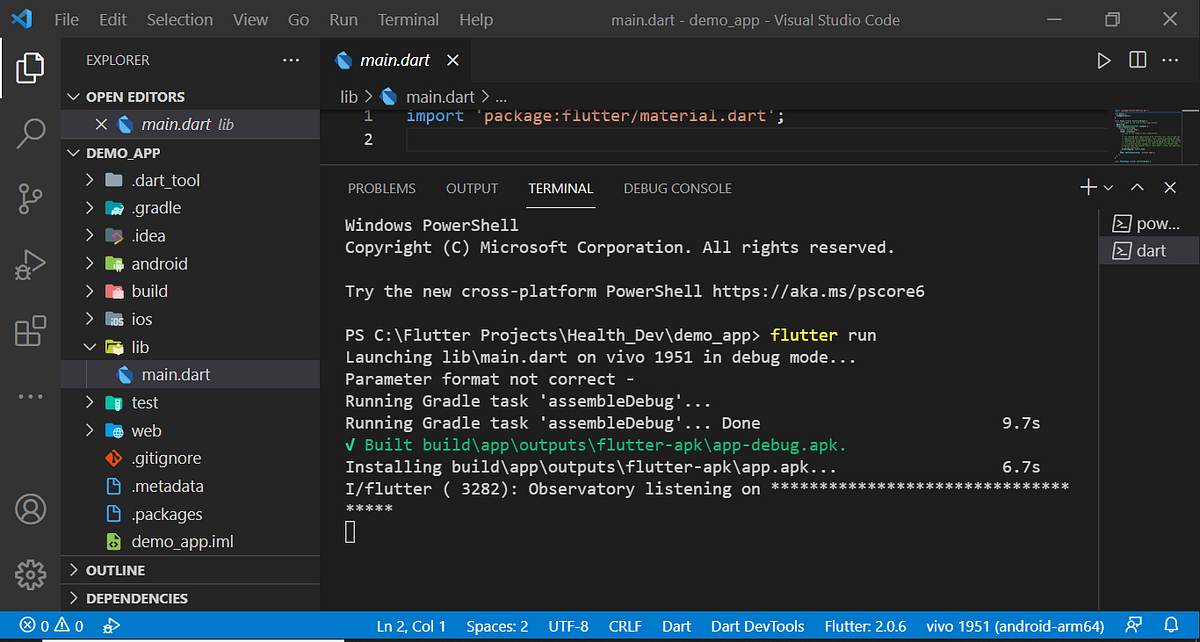Open the View menu

pos(250,20)
